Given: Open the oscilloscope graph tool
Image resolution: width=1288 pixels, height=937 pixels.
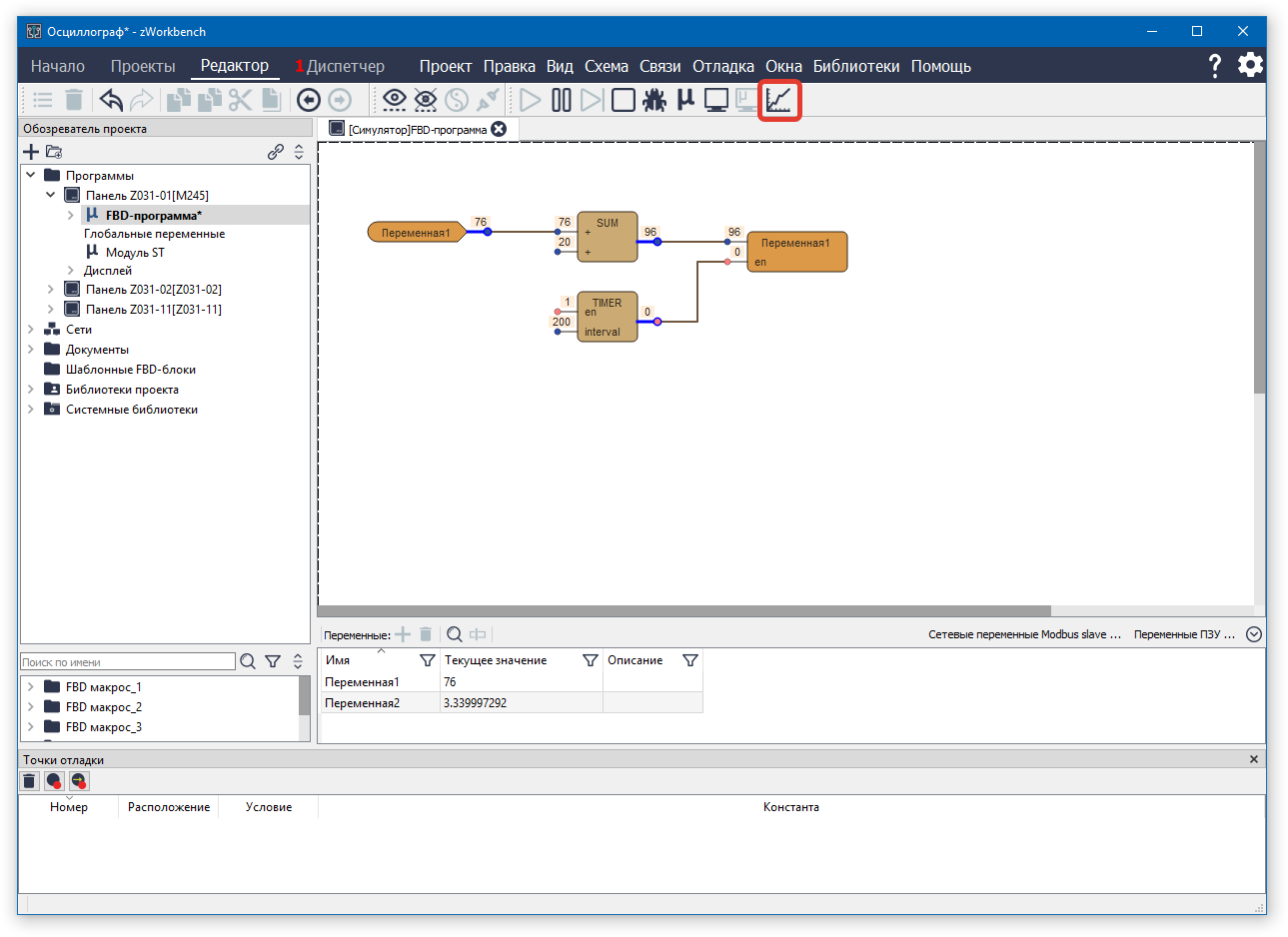Looking at the screenshot, I should (x=779, y=100).
